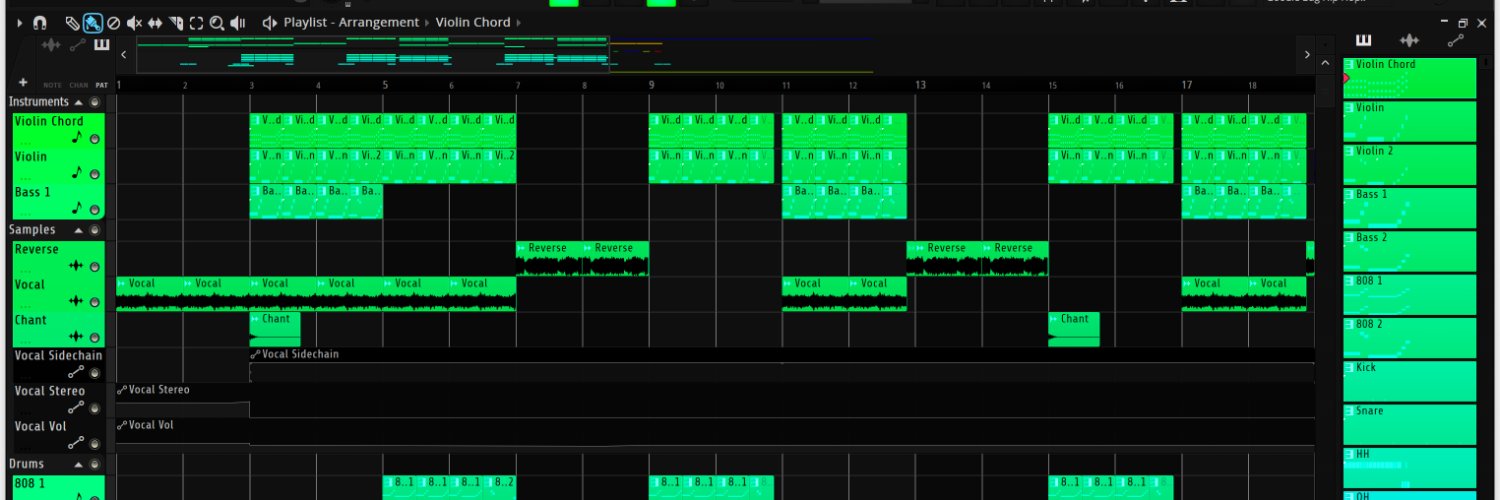Viewport: 1500px width, 500px height.
Task: Click the plus add track button
Action: [23, 83]
